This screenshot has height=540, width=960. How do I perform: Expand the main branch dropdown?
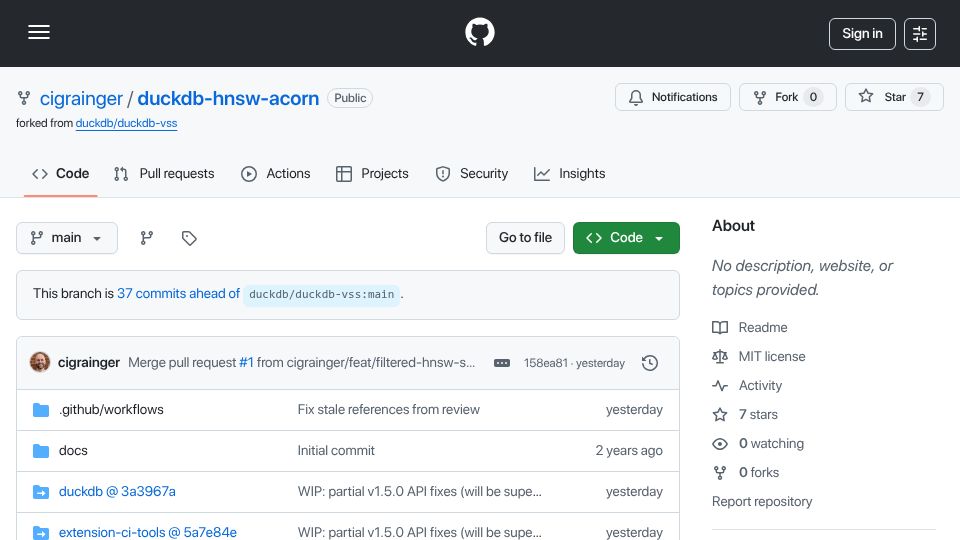[67, 238]
